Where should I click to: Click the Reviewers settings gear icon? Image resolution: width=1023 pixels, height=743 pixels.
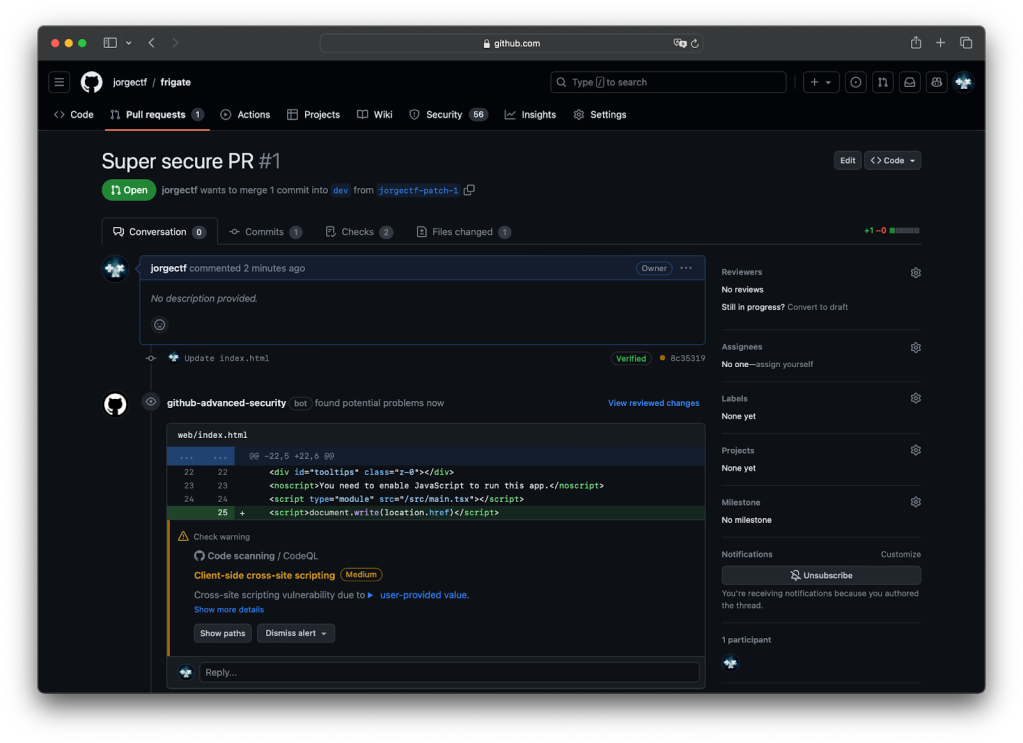click(x=915, y=272)
